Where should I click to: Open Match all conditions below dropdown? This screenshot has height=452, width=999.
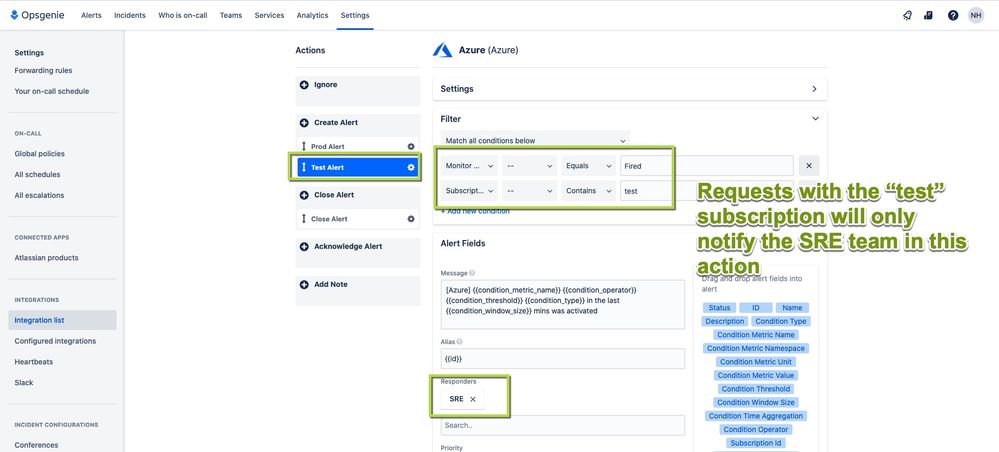[535, 140]
